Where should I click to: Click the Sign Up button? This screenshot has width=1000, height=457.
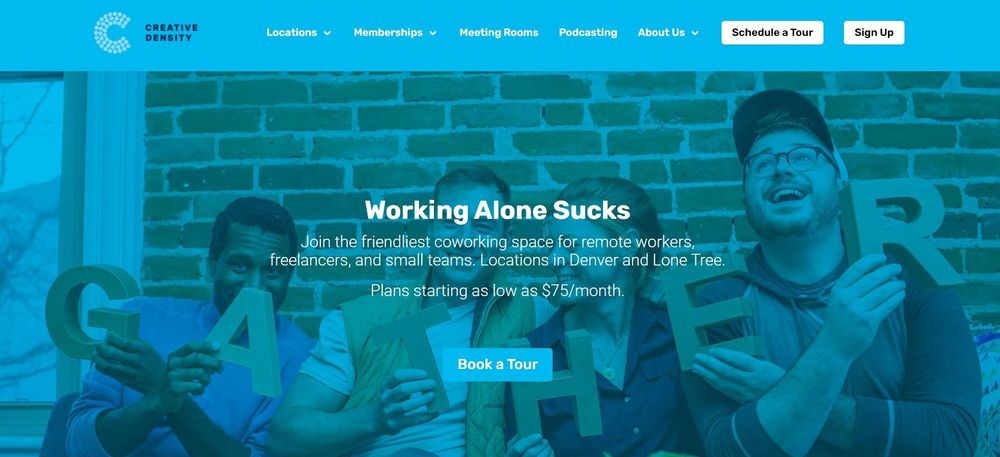(874, 33)
